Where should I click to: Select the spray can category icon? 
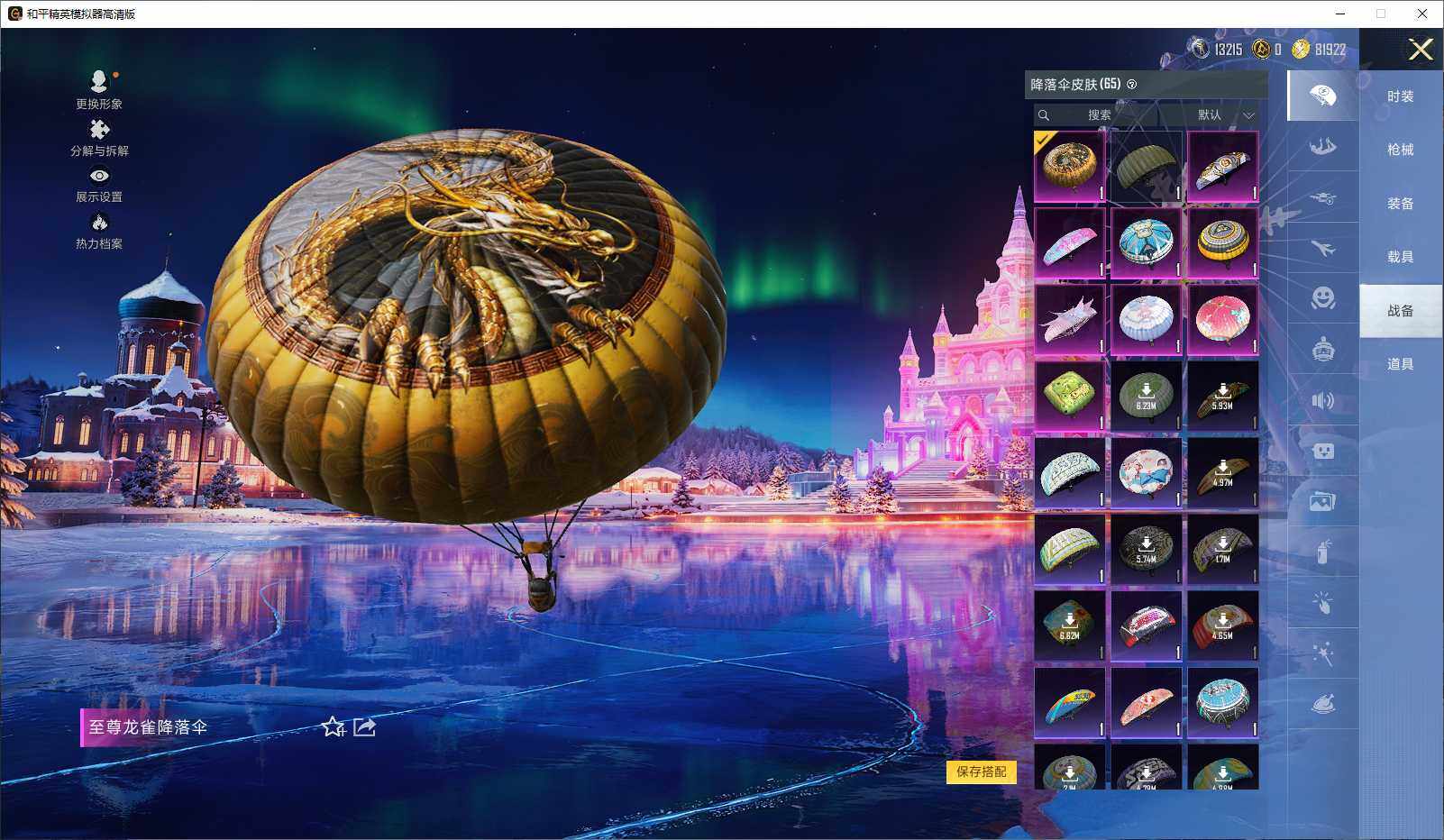(1322, 552)
